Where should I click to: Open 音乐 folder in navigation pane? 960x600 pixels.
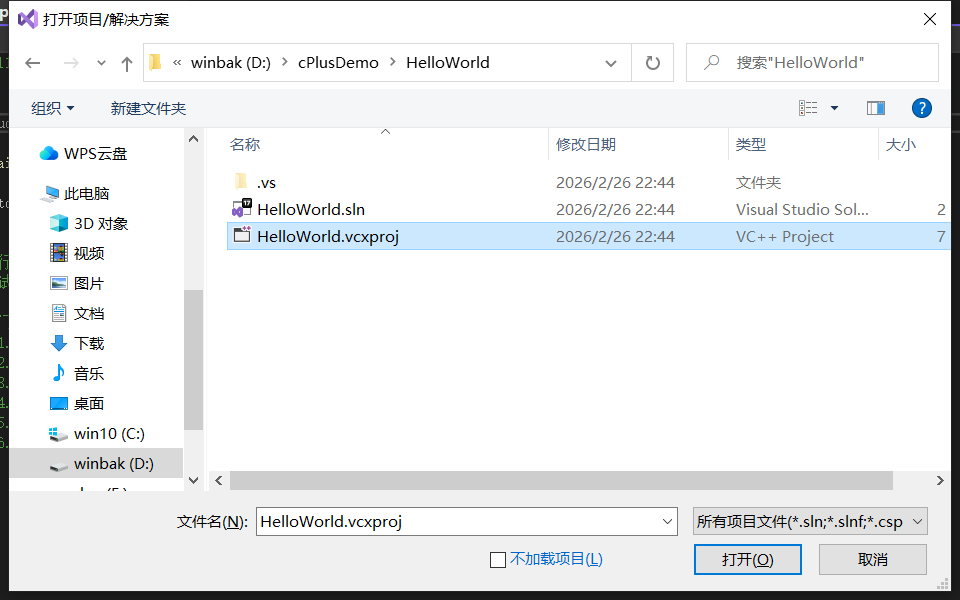89,373
